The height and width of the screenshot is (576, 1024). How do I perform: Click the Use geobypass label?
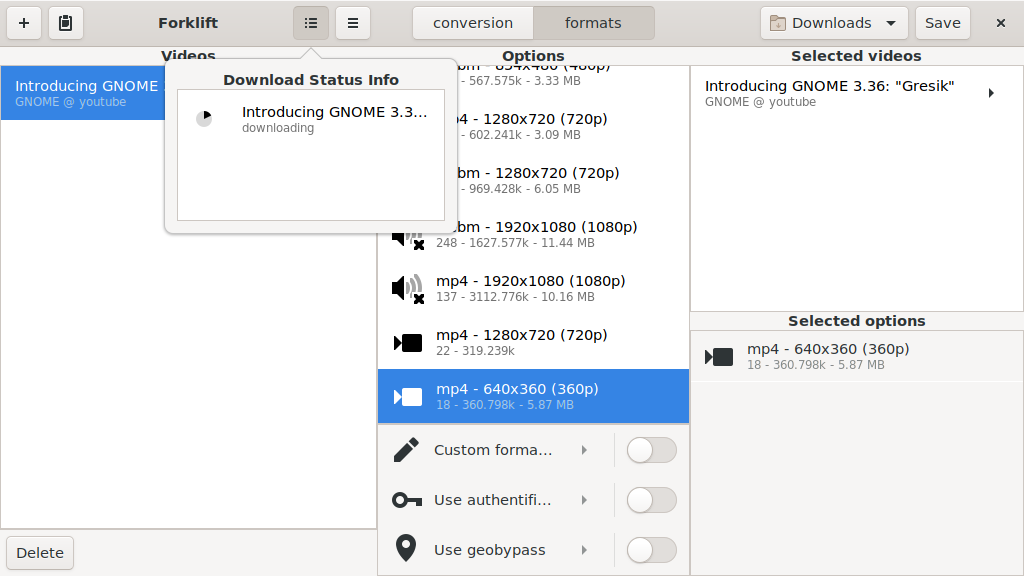click(489, 550)
